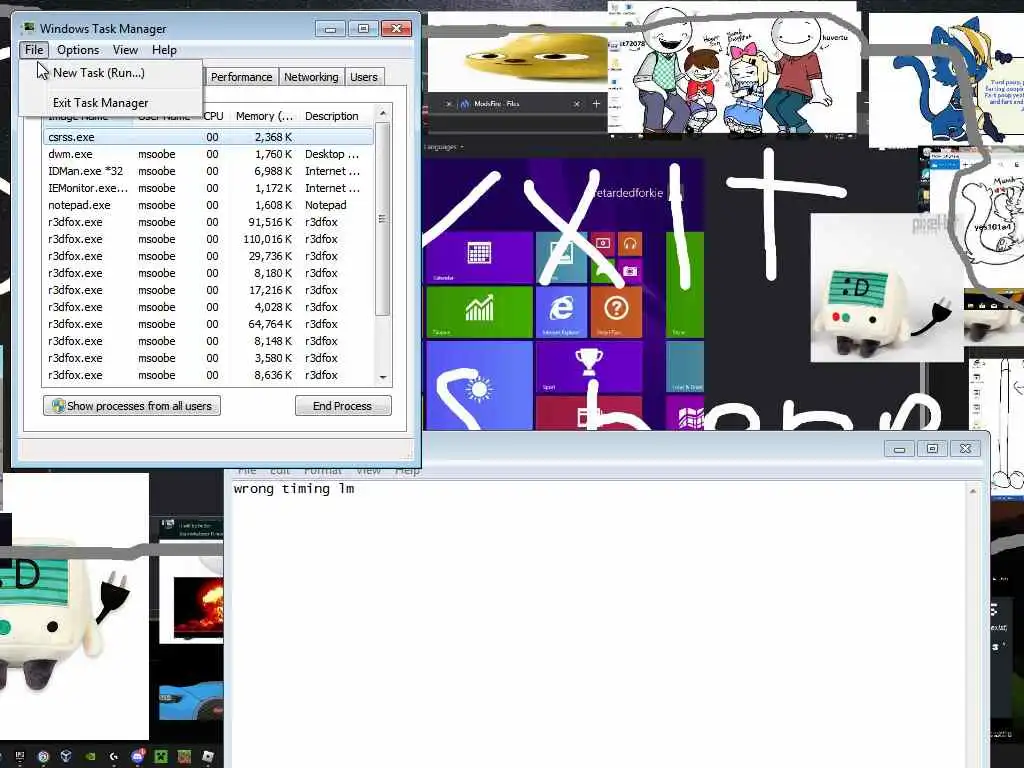Select r3dfox.exe row using 8,148 K
The width and height of the screenshot is (1024, 768).
coord(208,341)
